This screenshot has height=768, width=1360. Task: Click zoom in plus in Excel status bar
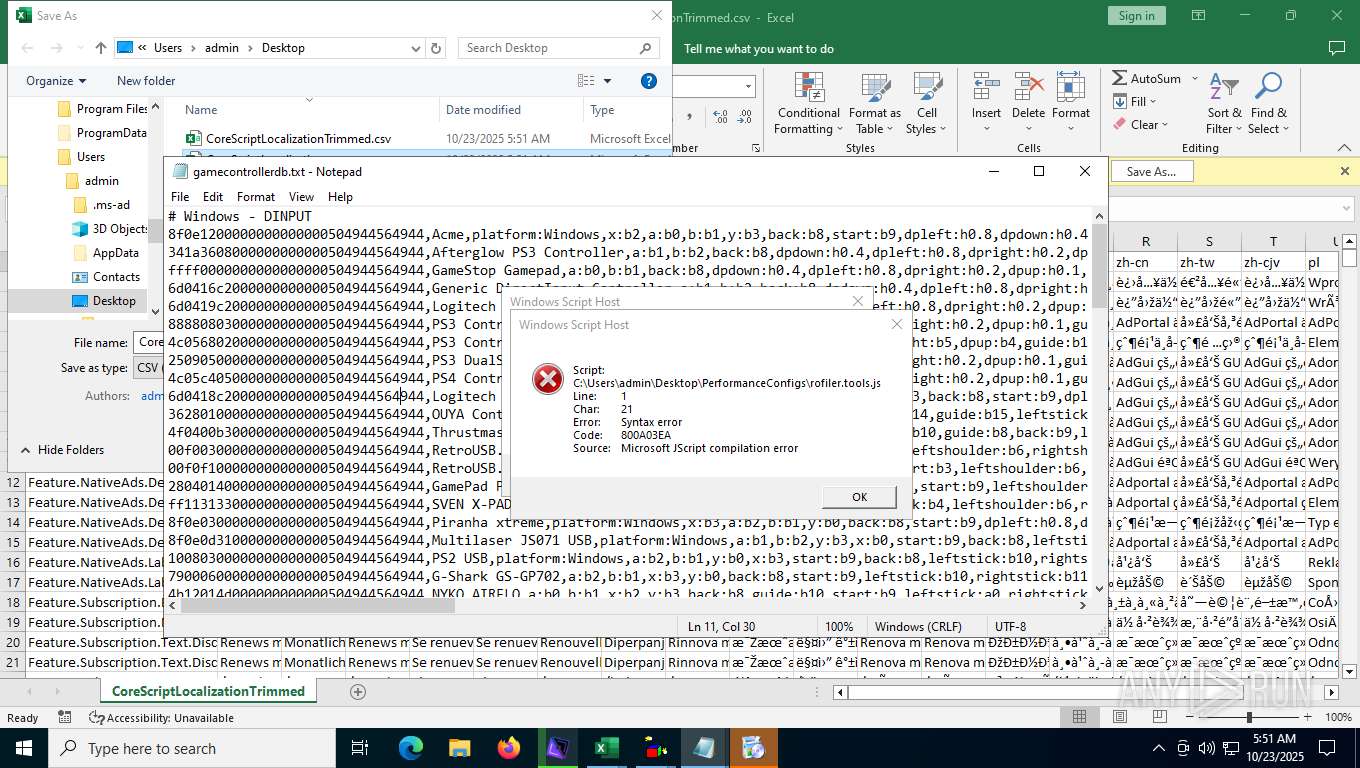tap(1307, 717)
